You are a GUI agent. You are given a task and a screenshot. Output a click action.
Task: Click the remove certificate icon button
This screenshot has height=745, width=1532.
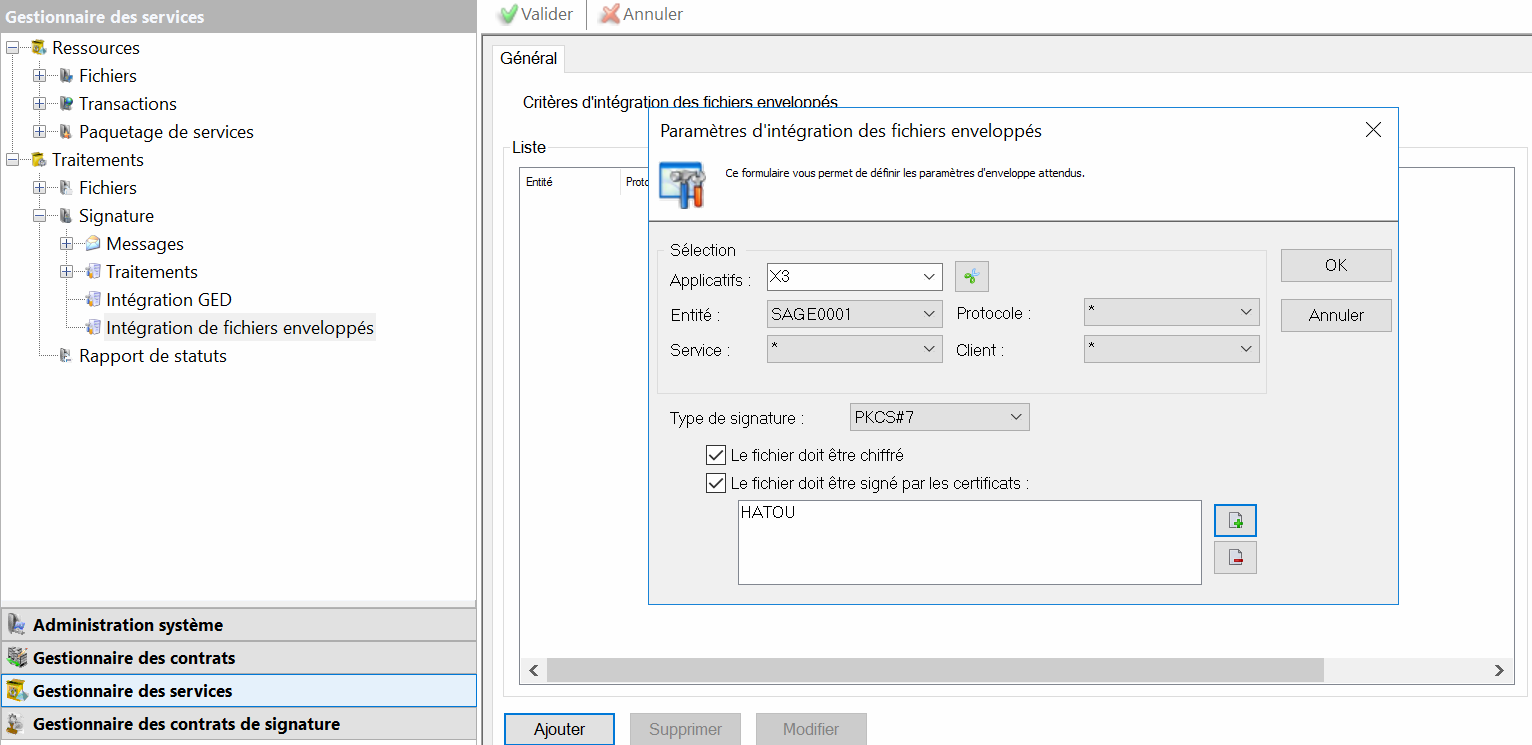pos(1235,558)
